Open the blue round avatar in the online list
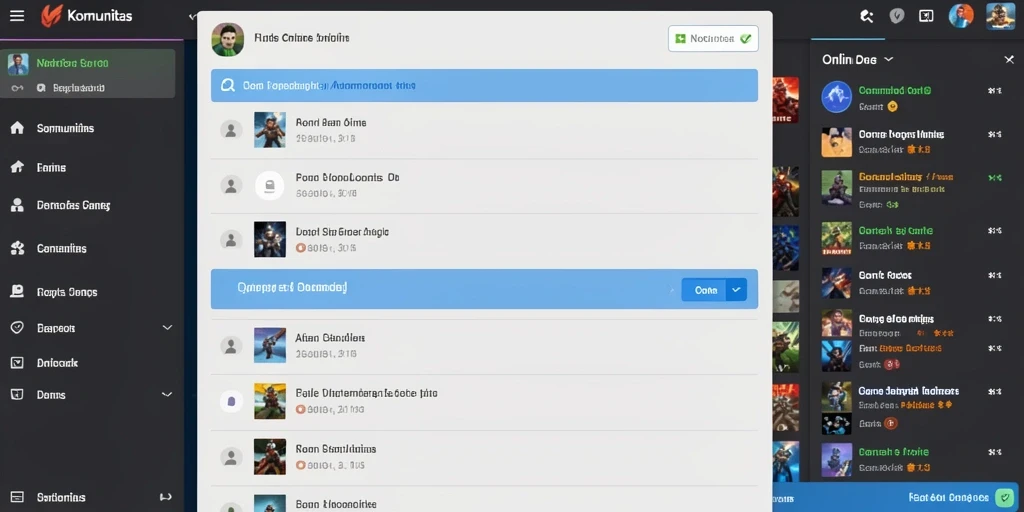This screenshot has width=1024, height=512. coord(837,97)
